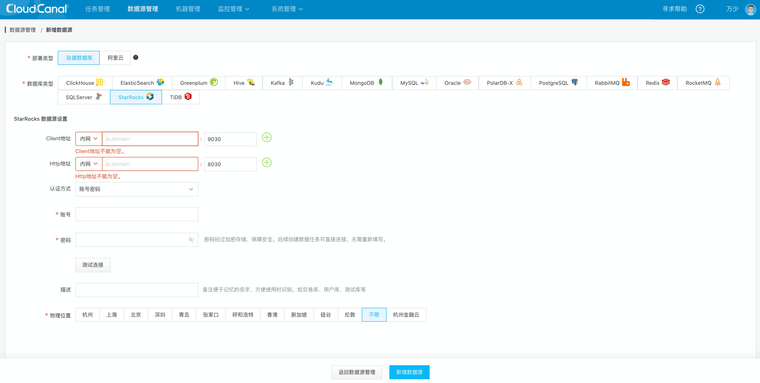
Task: Select MySQL database type
Action: click(414, 83)
